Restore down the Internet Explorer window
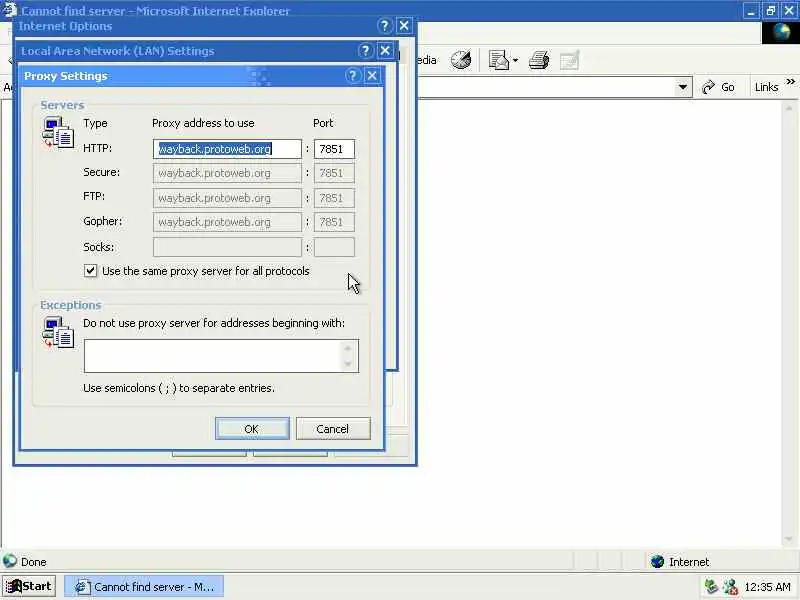 click(x=770, y=11)
